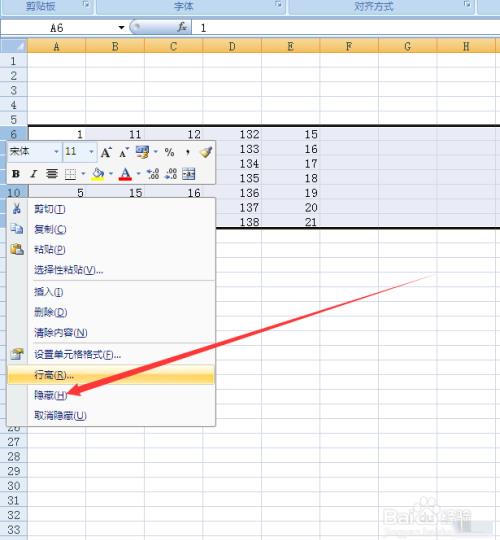Select 取消隐藏(U) menu entry
The image size is (500, 540).
pos(110,416)
